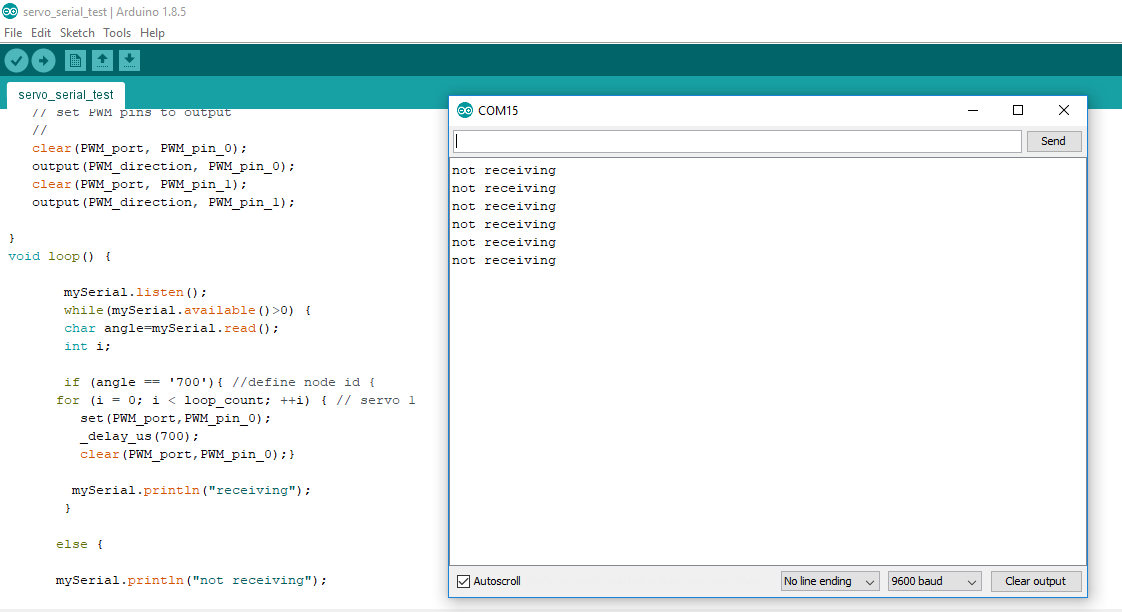Screen dimensions: 1122x612
Task: Click the Arduino logo in title bar
Action: pyautogui.click(x=10, y=11)
